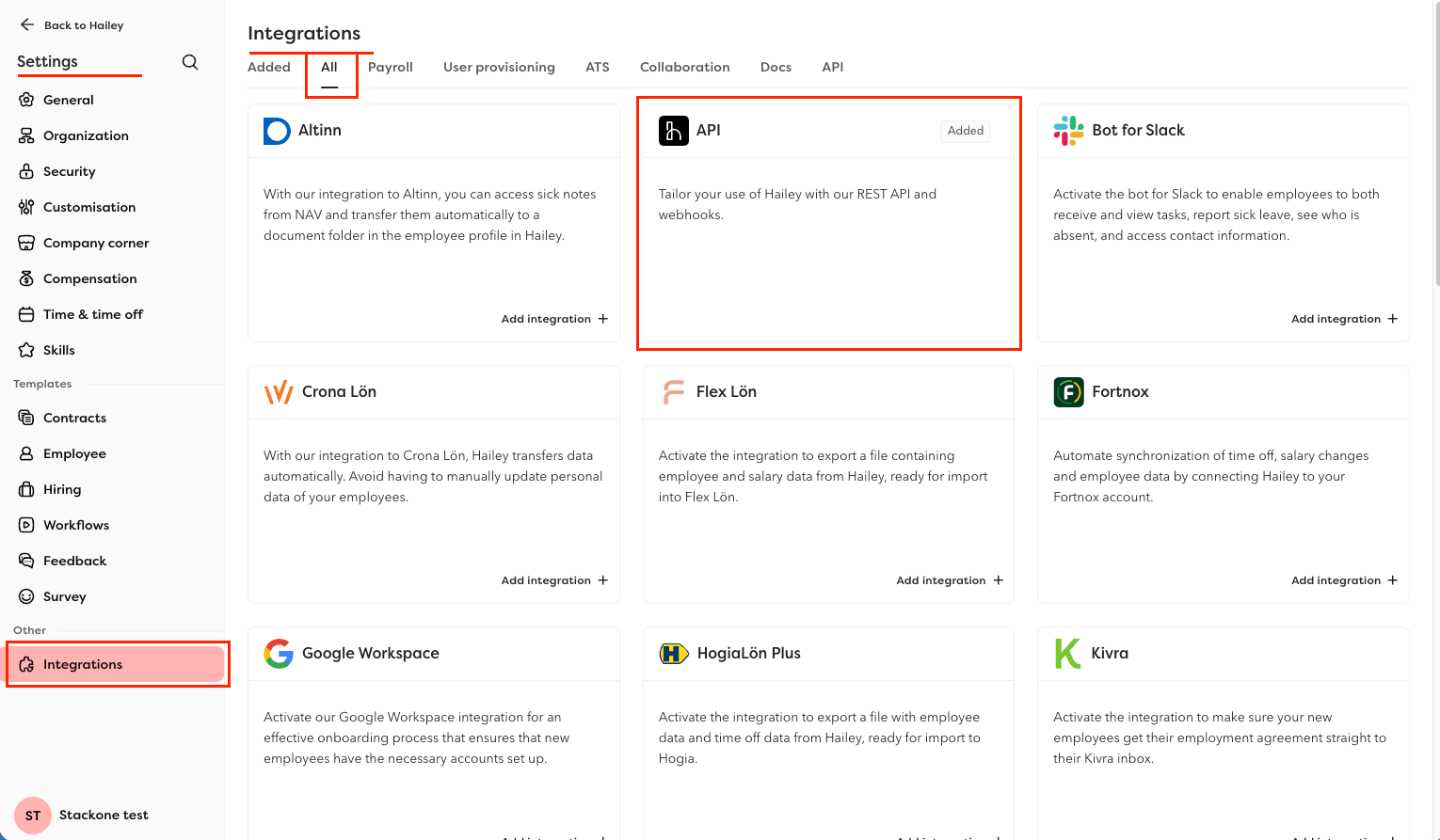Click the Skills star icon
Screen dimensions: 1440x840
[26, 350]
